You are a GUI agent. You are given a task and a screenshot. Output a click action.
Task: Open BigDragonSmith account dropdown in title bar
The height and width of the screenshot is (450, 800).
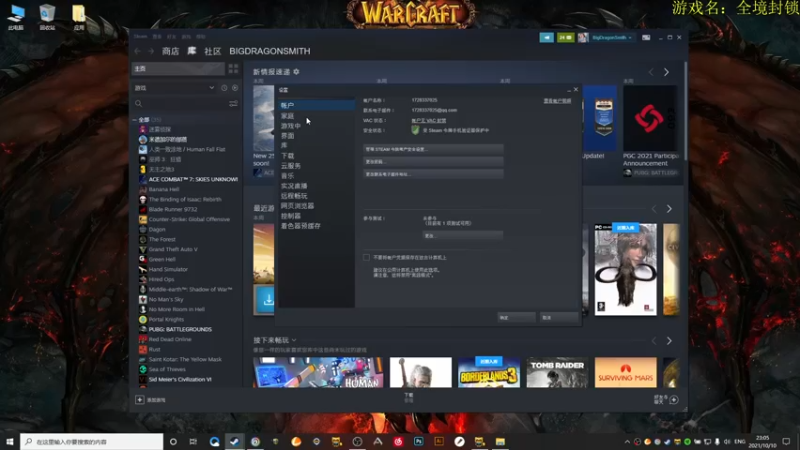pyautogui.click(x=612, y=38)
